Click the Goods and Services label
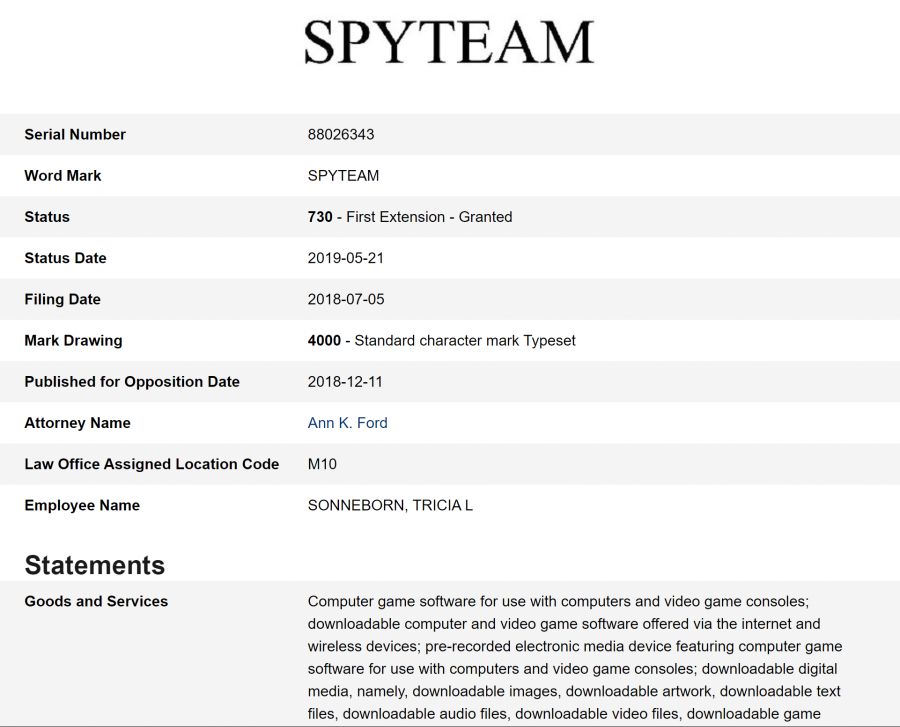Image resolution: width=900 pixels, height=727 pixels. pyautogui.click(x=96, y=601)
